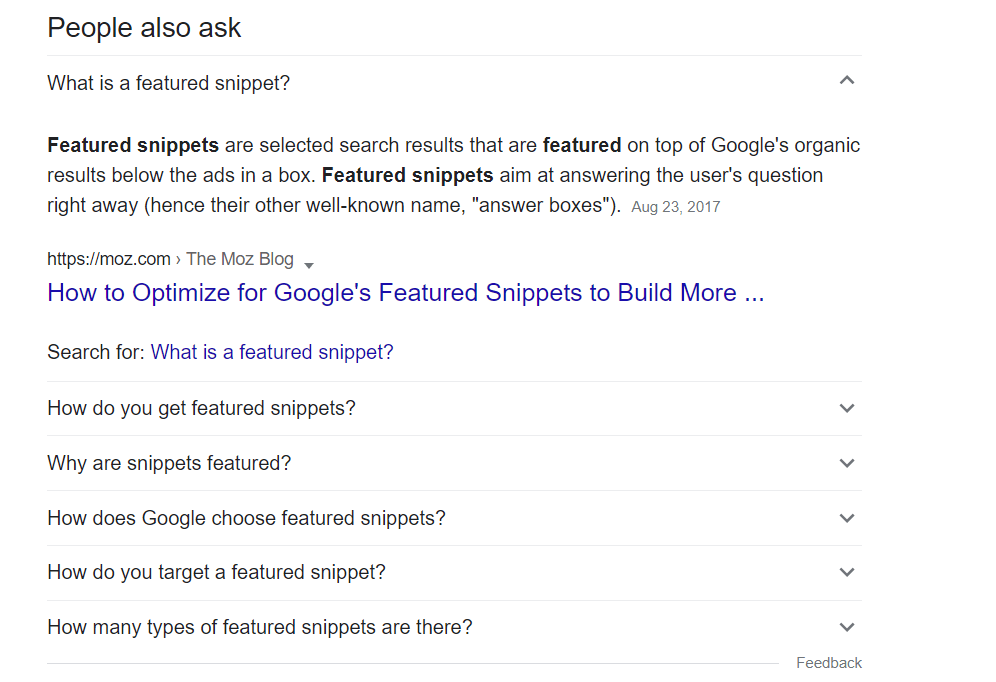Open the breadcrumb options dropdown beside The Moz Blog
The image size is (996, 682).
point(310,264)
